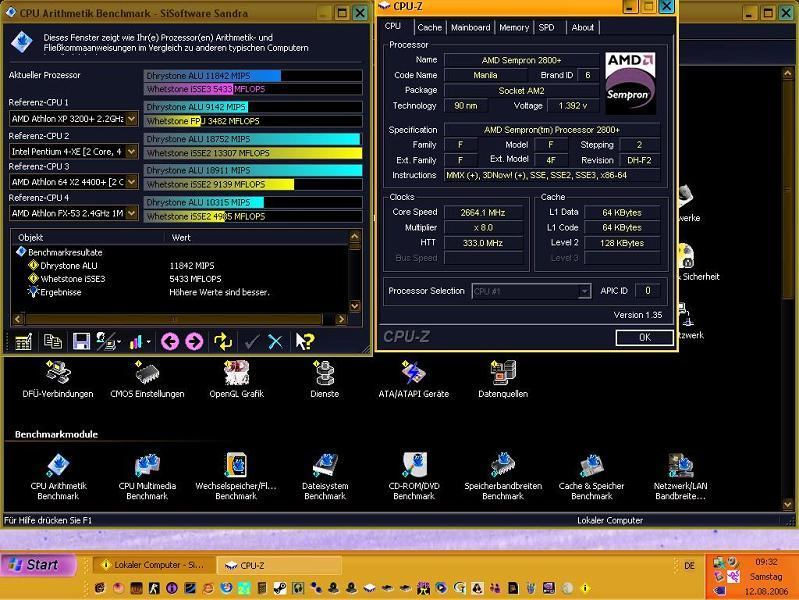Click the floppy disk save icon
Image resolution: width=799 pixels, height=600 pixels.
pos(81,342)
